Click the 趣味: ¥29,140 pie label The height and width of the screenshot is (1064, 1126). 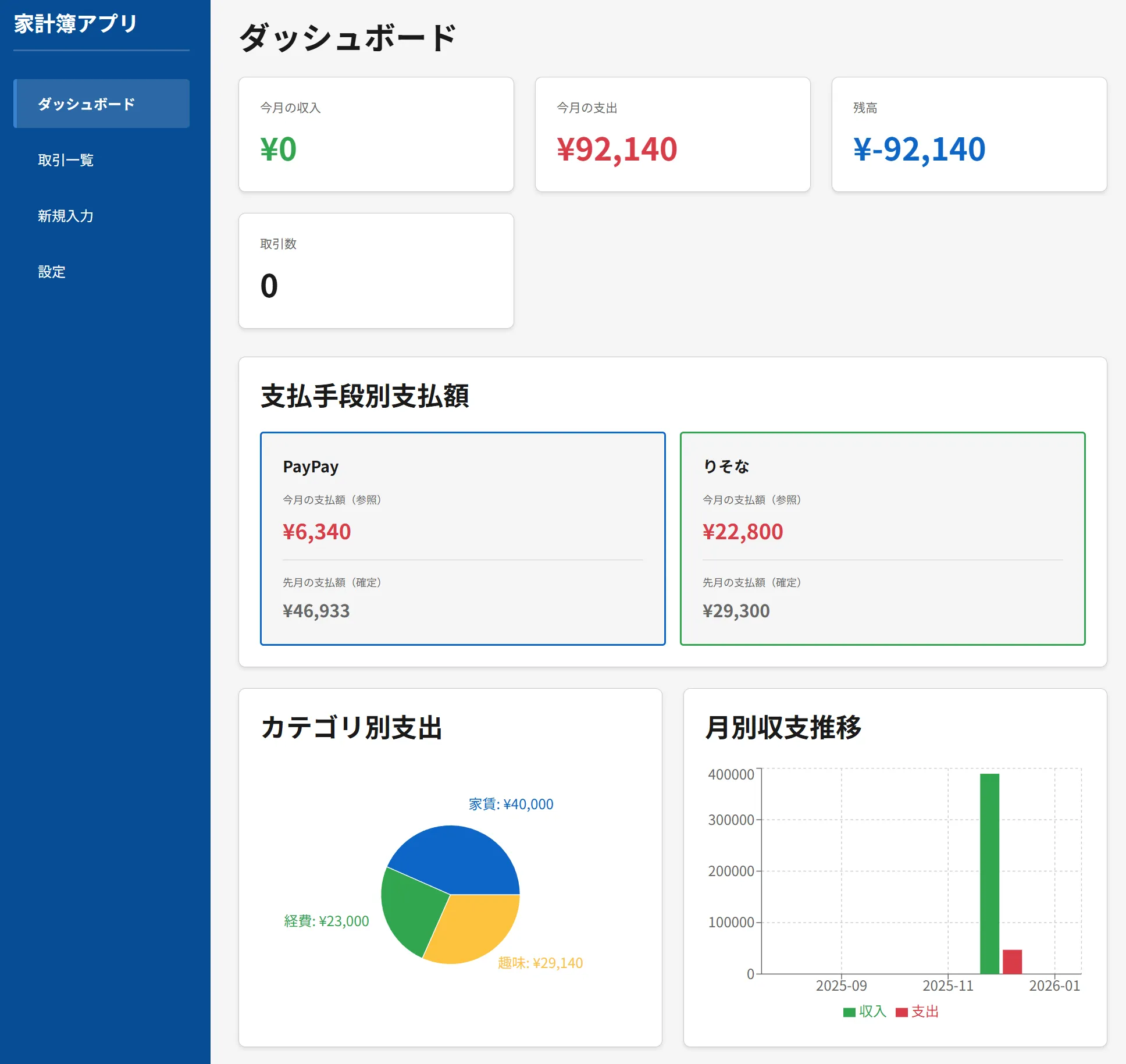[540, 963]
